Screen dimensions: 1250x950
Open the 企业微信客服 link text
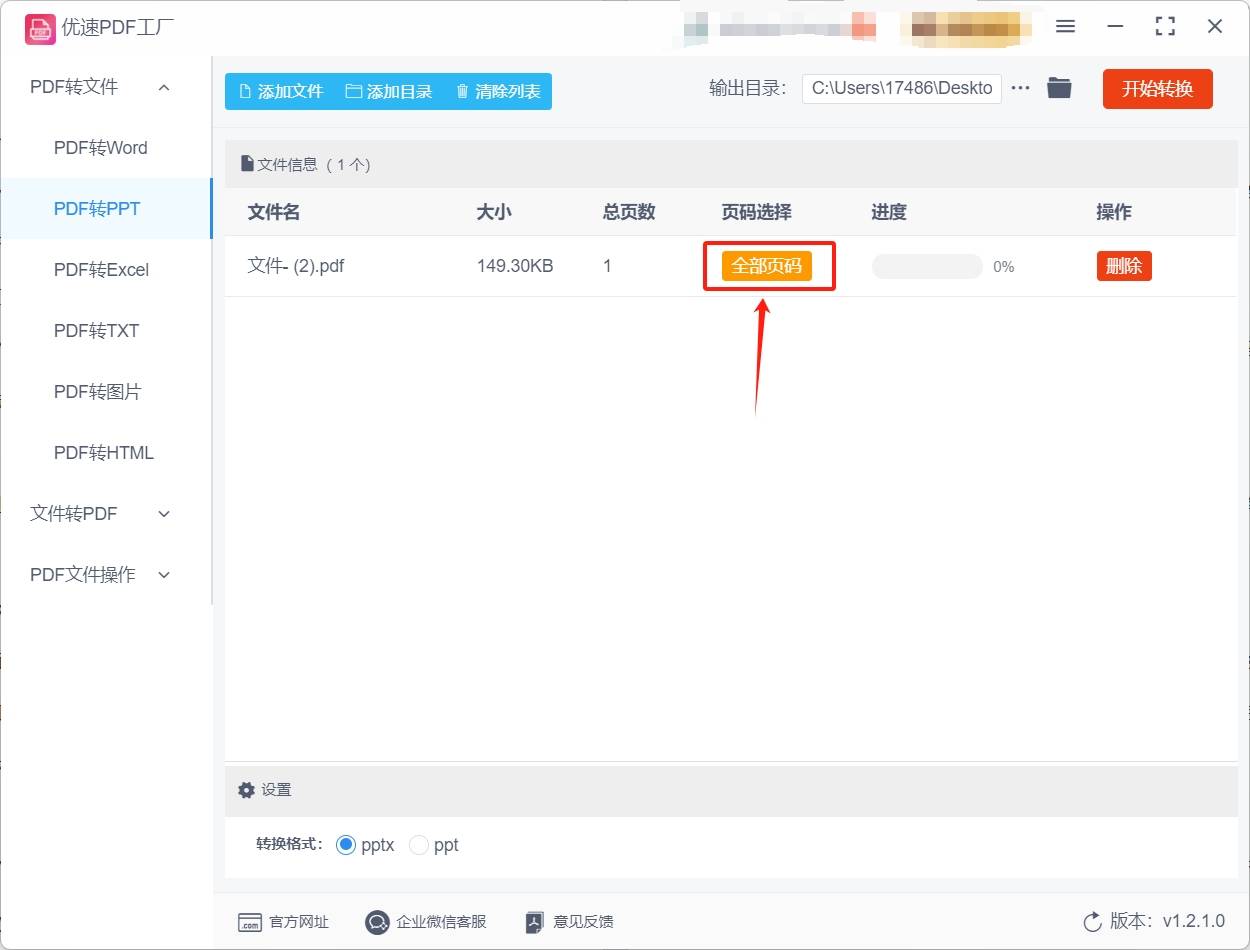click(442, 922)
